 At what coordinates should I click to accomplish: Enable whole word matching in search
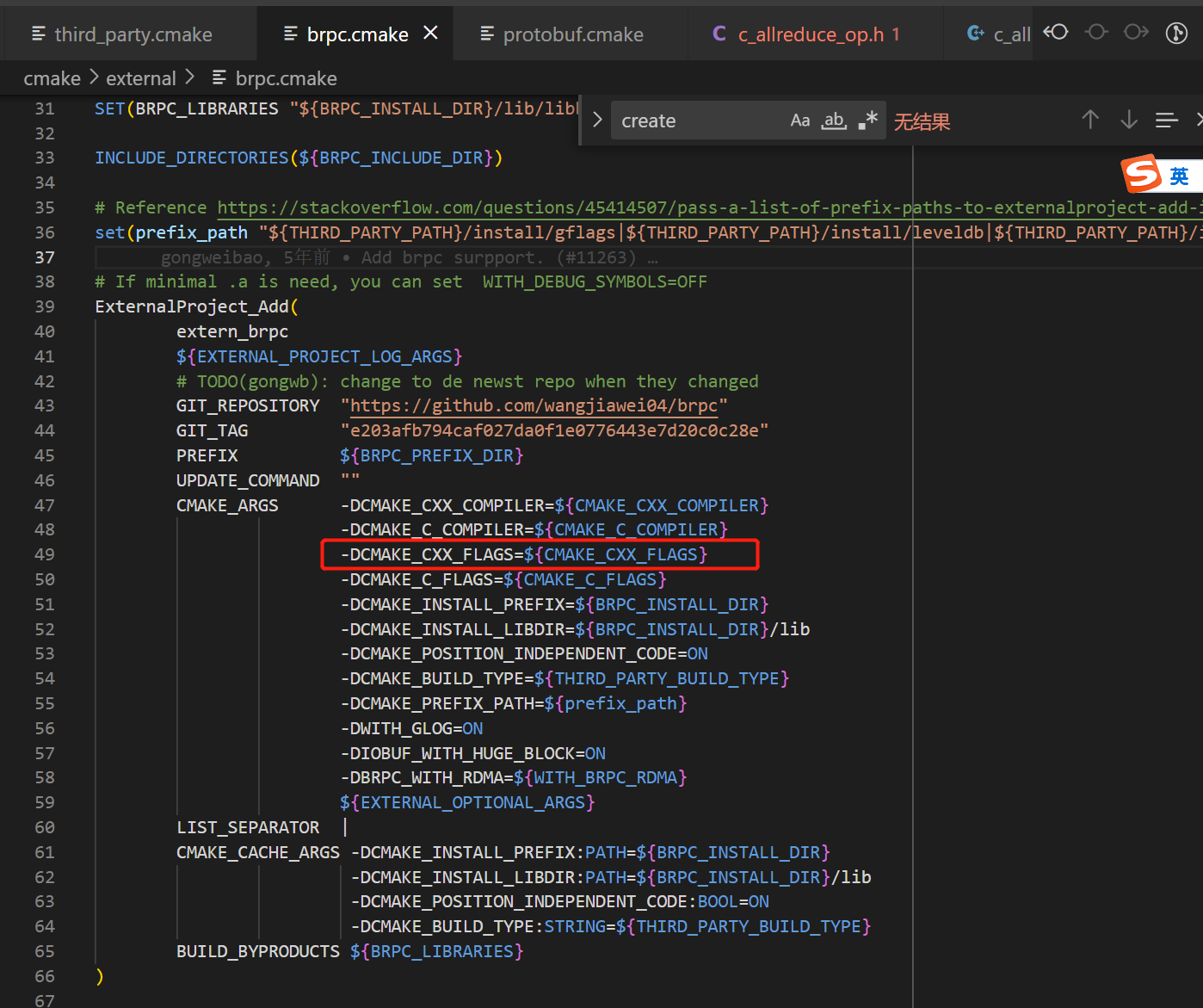tap(833, 120)
